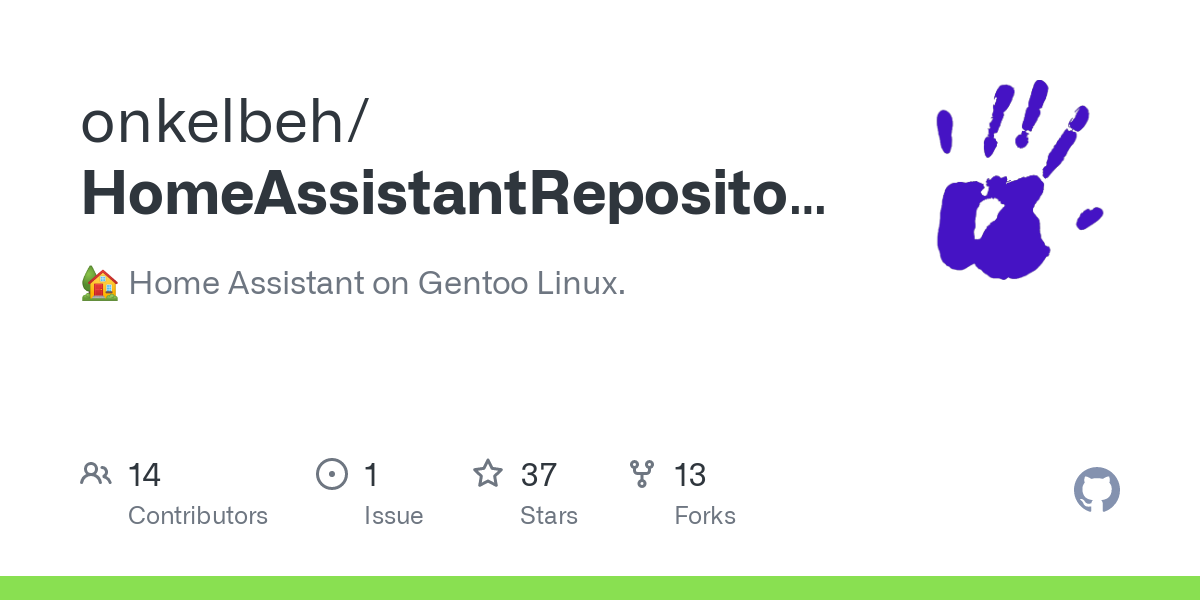The height and width of the screenshot is (600, 1200).
Task: Click the Issue circle icon
Action: 331,473
